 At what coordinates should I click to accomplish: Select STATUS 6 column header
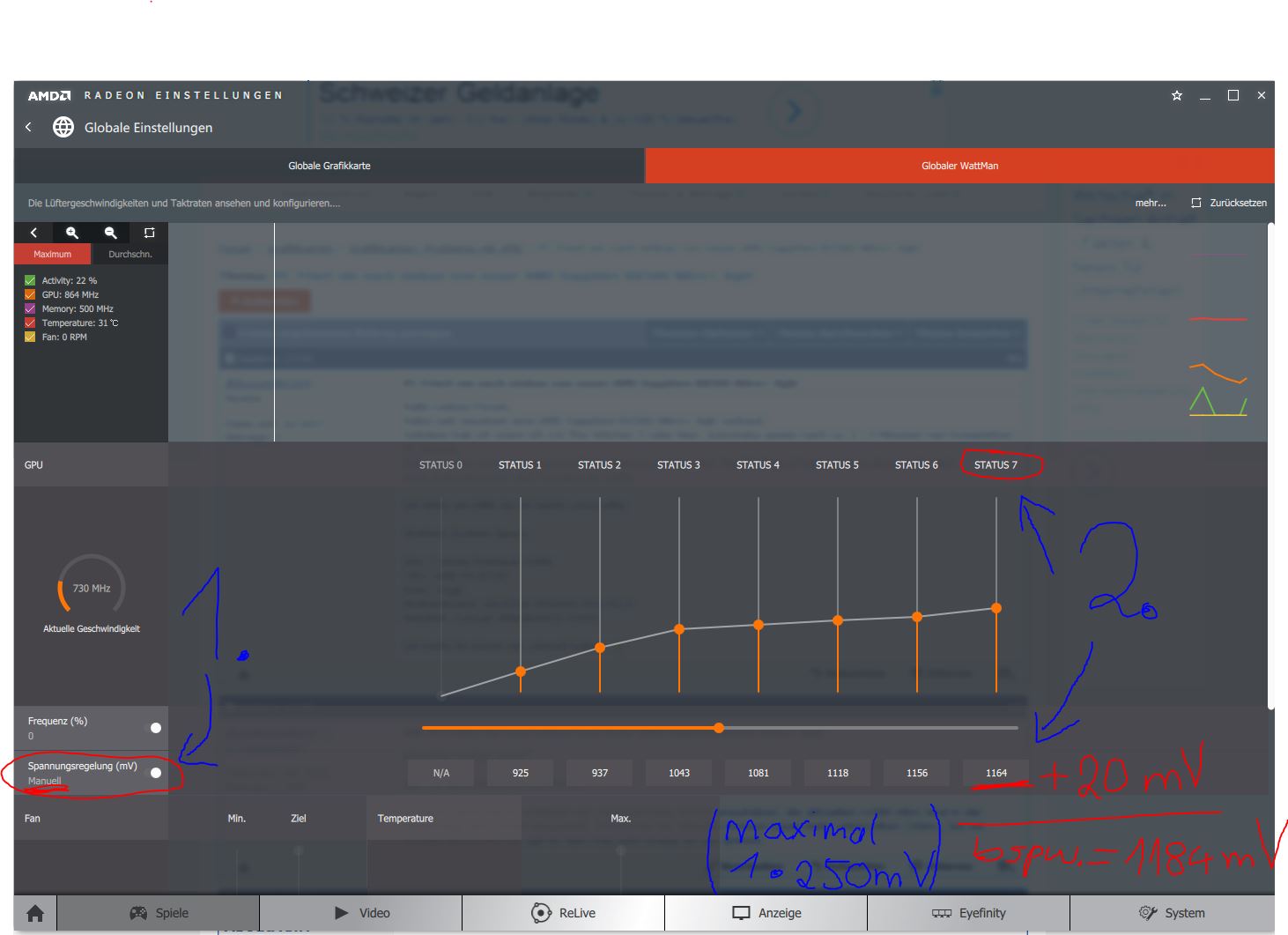coord(916,465)
